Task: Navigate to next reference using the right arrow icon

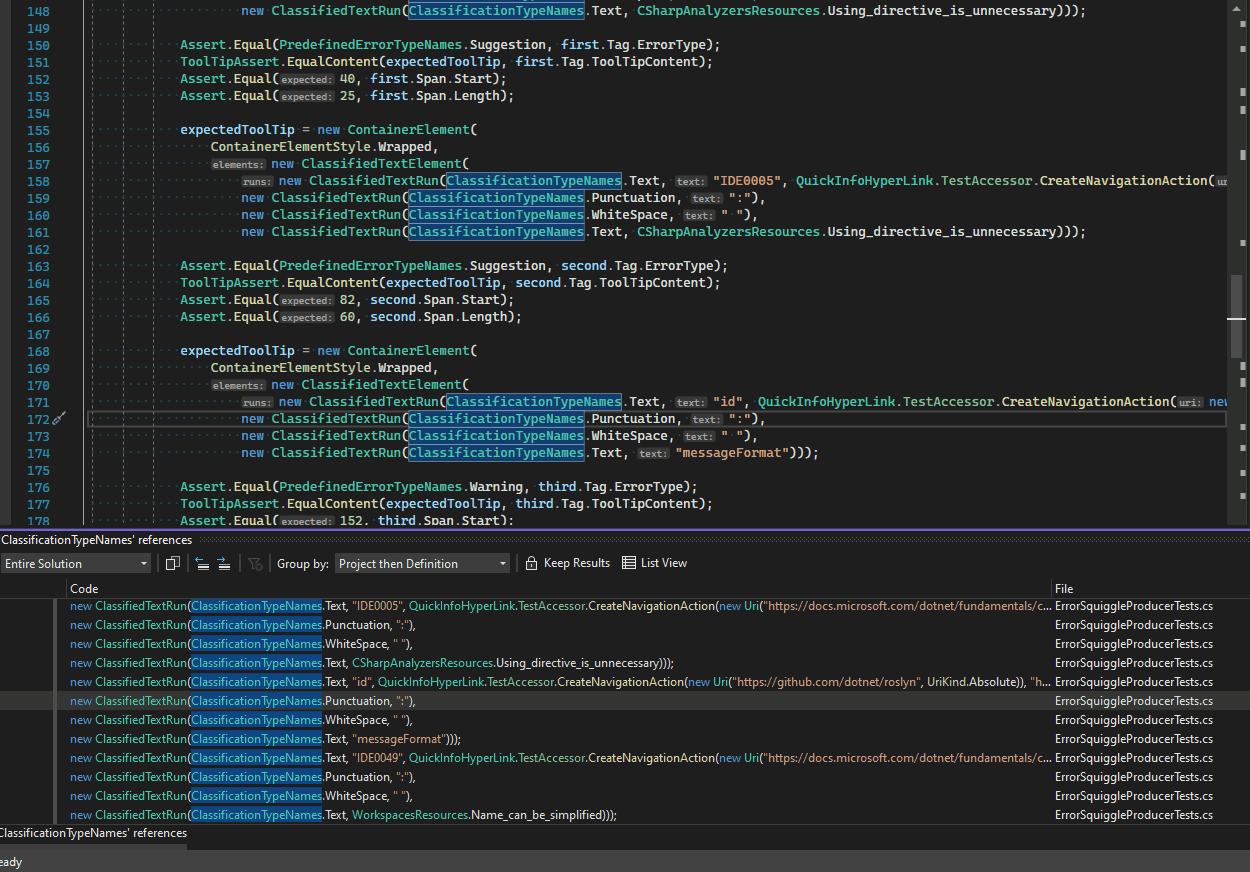Action: [222, 562]
